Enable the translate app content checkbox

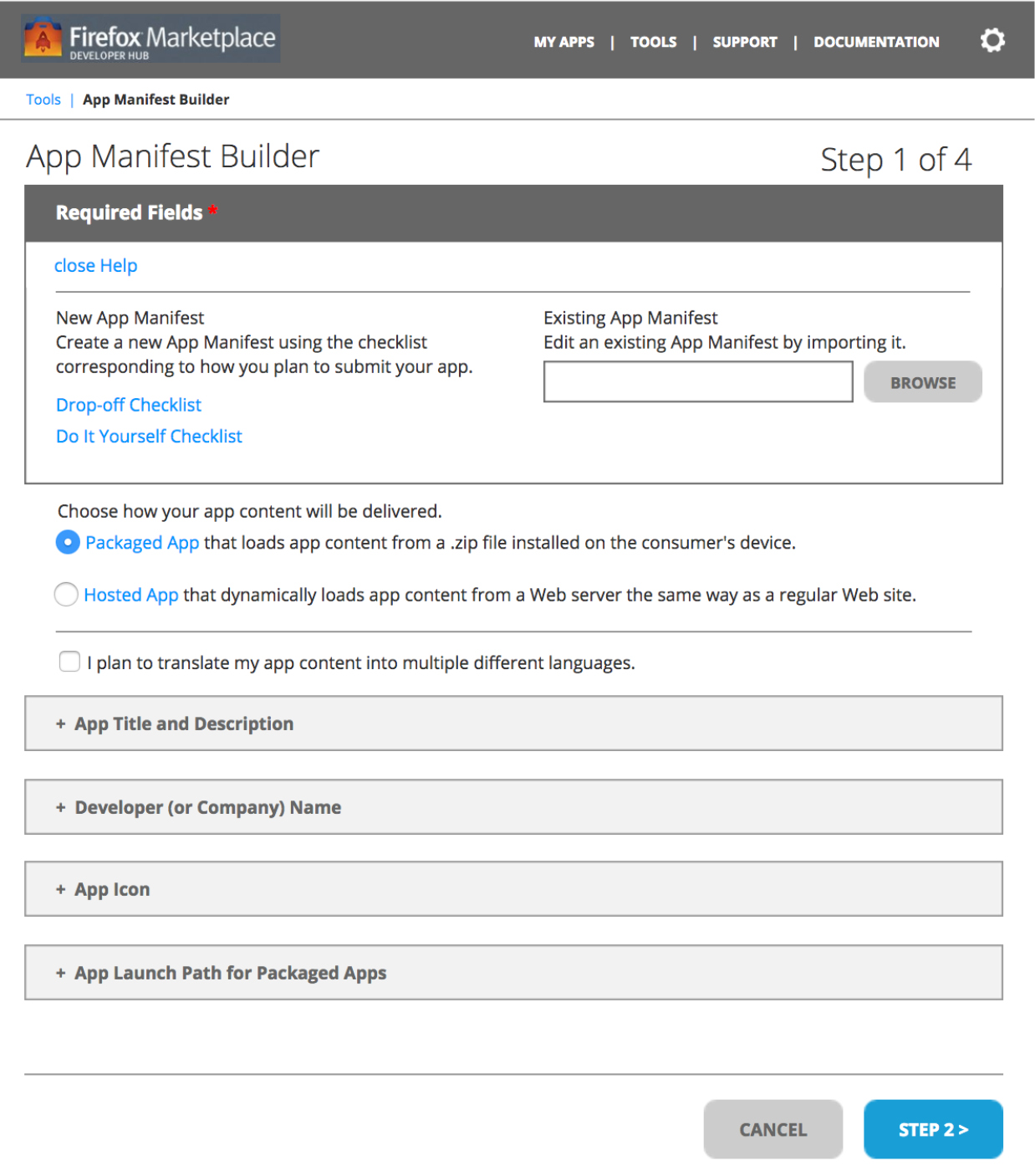click(69, 662)
